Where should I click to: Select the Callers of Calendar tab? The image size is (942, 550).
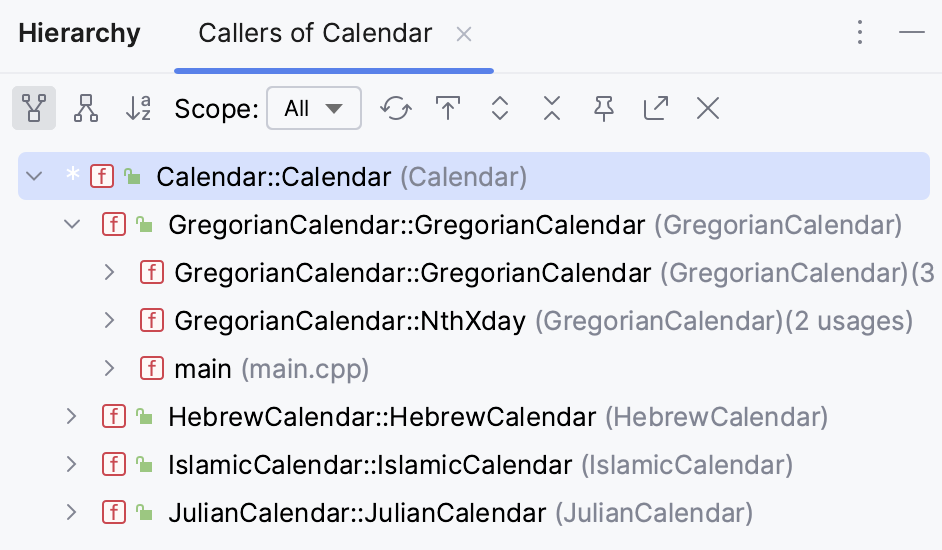point(315,33)
